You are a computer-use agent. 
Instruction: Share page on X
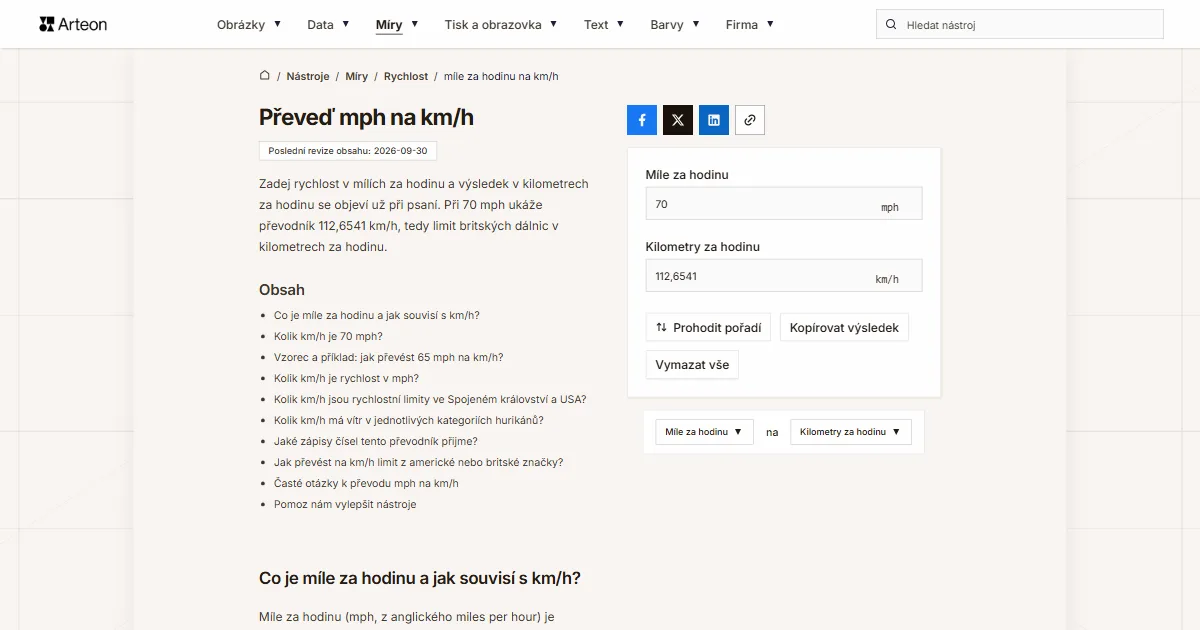[678, 120]
